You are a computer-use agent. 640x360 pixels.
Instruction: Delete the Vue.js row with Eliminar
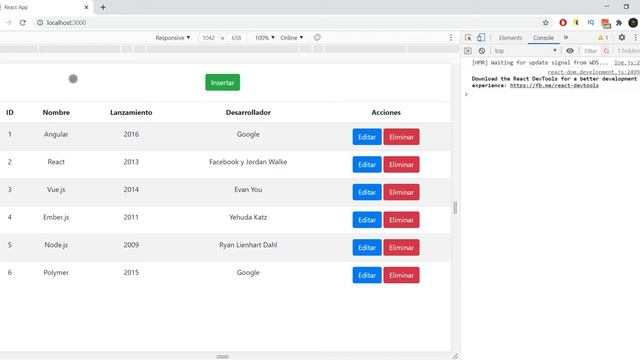(401, 192)
